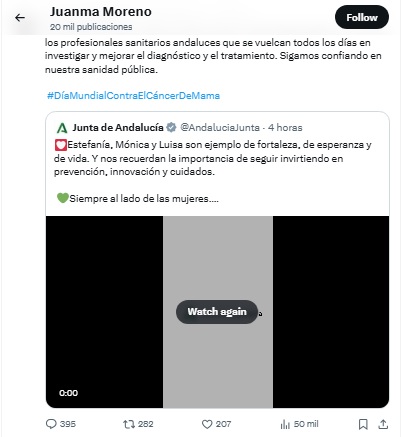
Task: Open the Junta de Andalucía logo avatar
Action: (62, 128)
